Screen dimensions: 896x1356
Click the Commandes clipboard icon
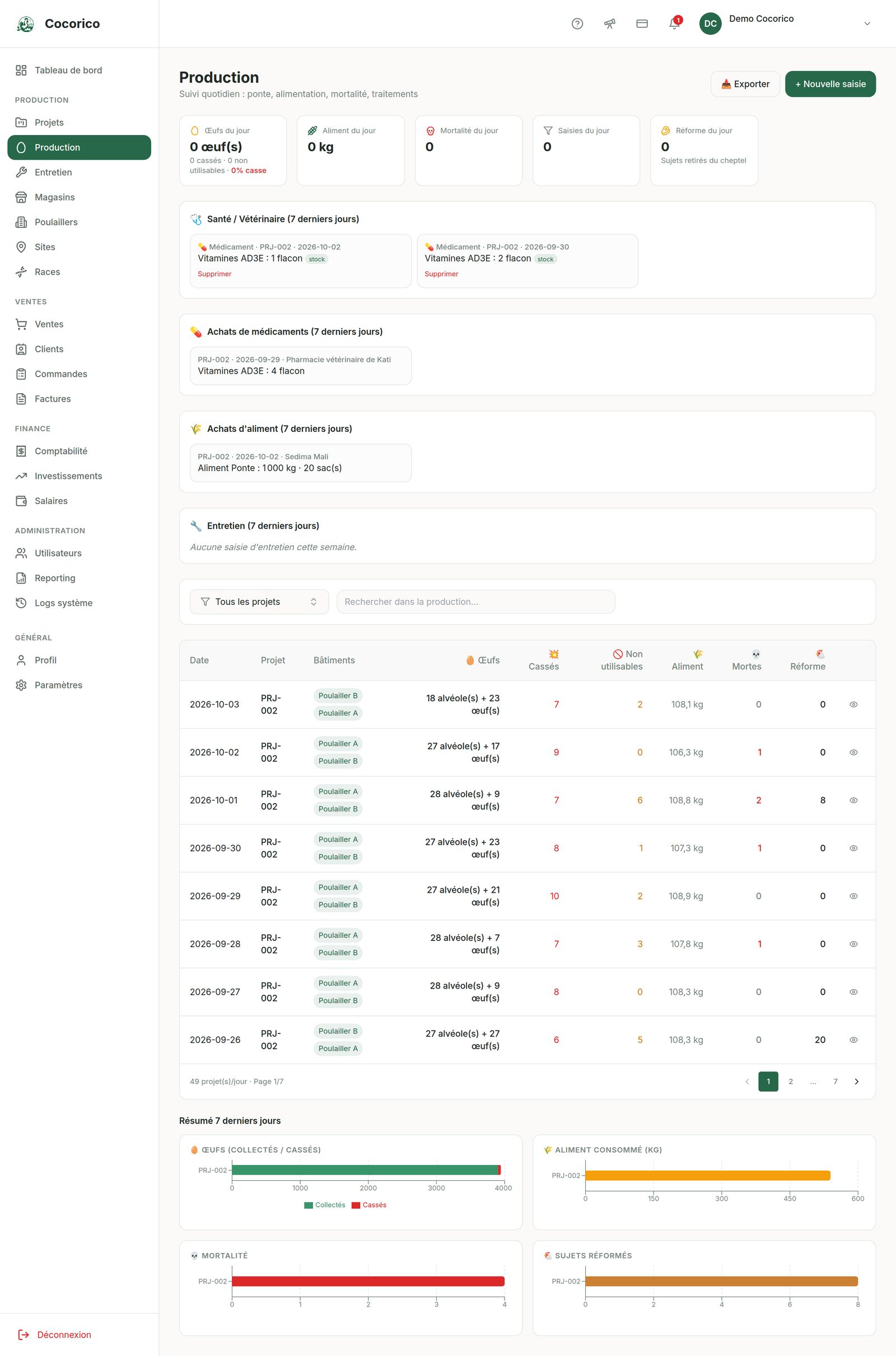point(21,374)
